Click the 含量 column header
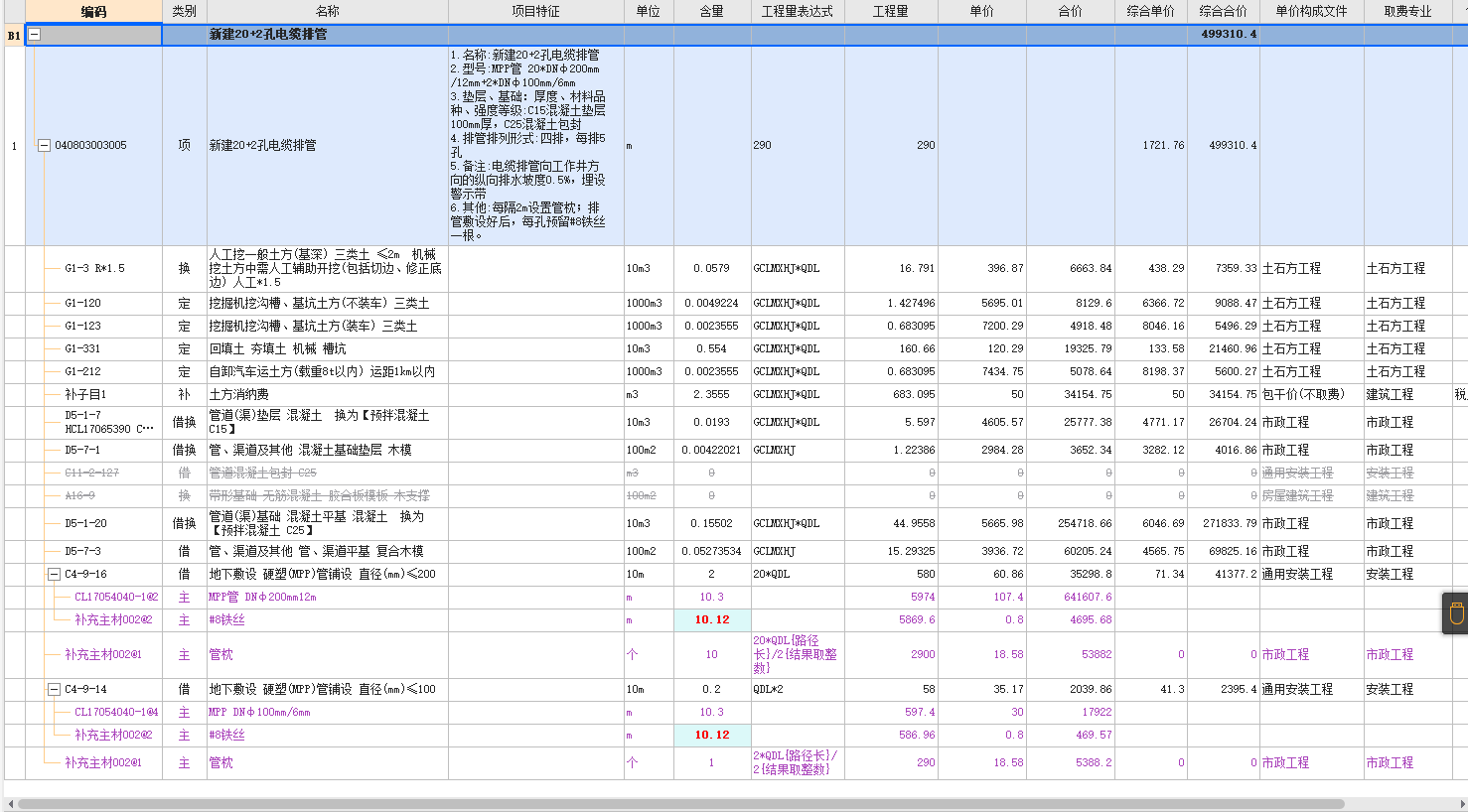This screenshot has width=1468, height=812. coord(712,12)
